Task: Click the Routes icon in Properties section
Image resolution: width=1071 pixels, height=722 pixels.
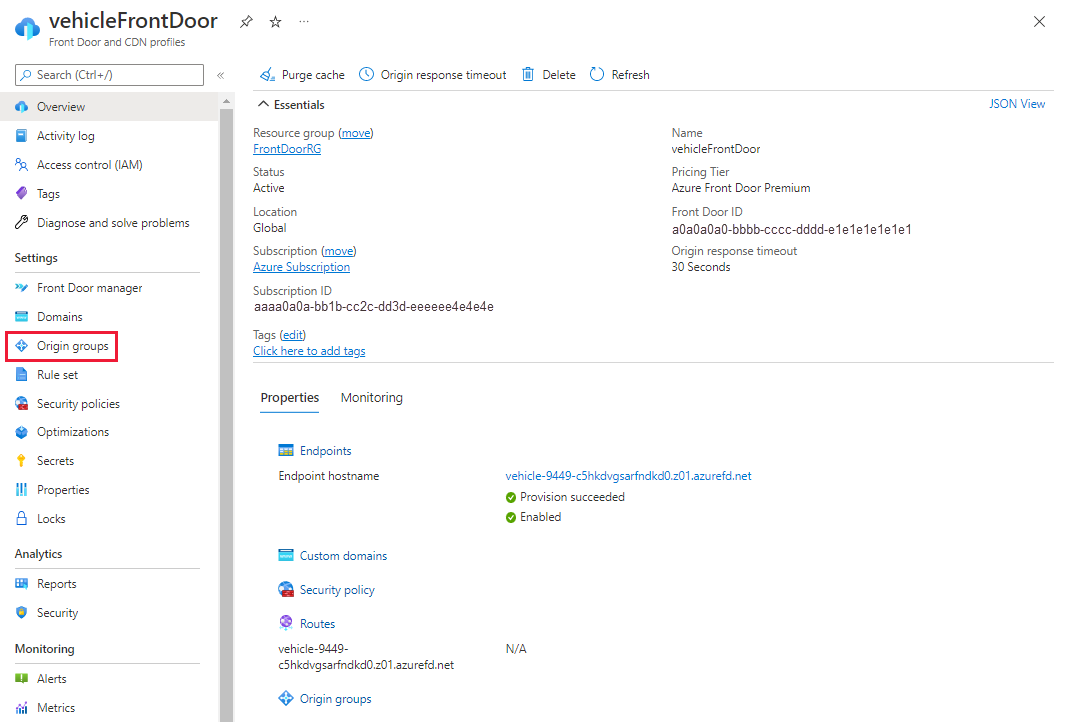Action: (x=286, y=622)
